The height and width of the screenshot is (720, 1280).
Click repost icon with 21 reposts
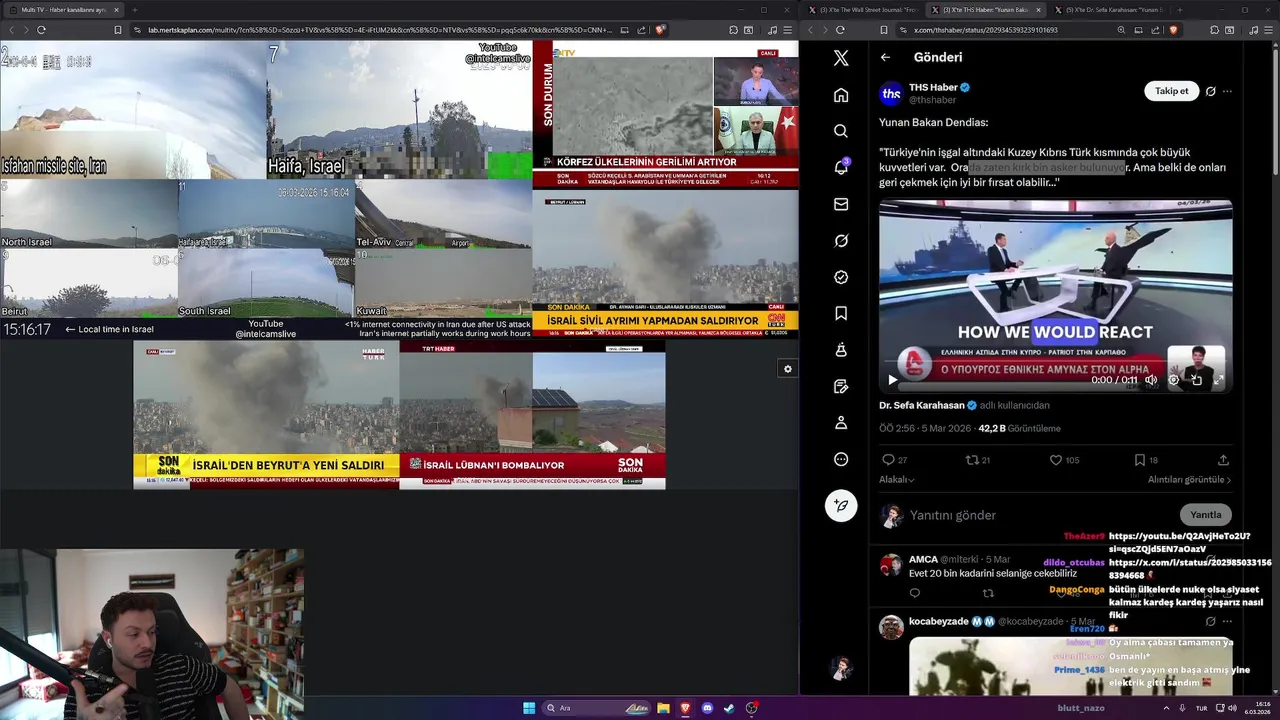[971, 460]
